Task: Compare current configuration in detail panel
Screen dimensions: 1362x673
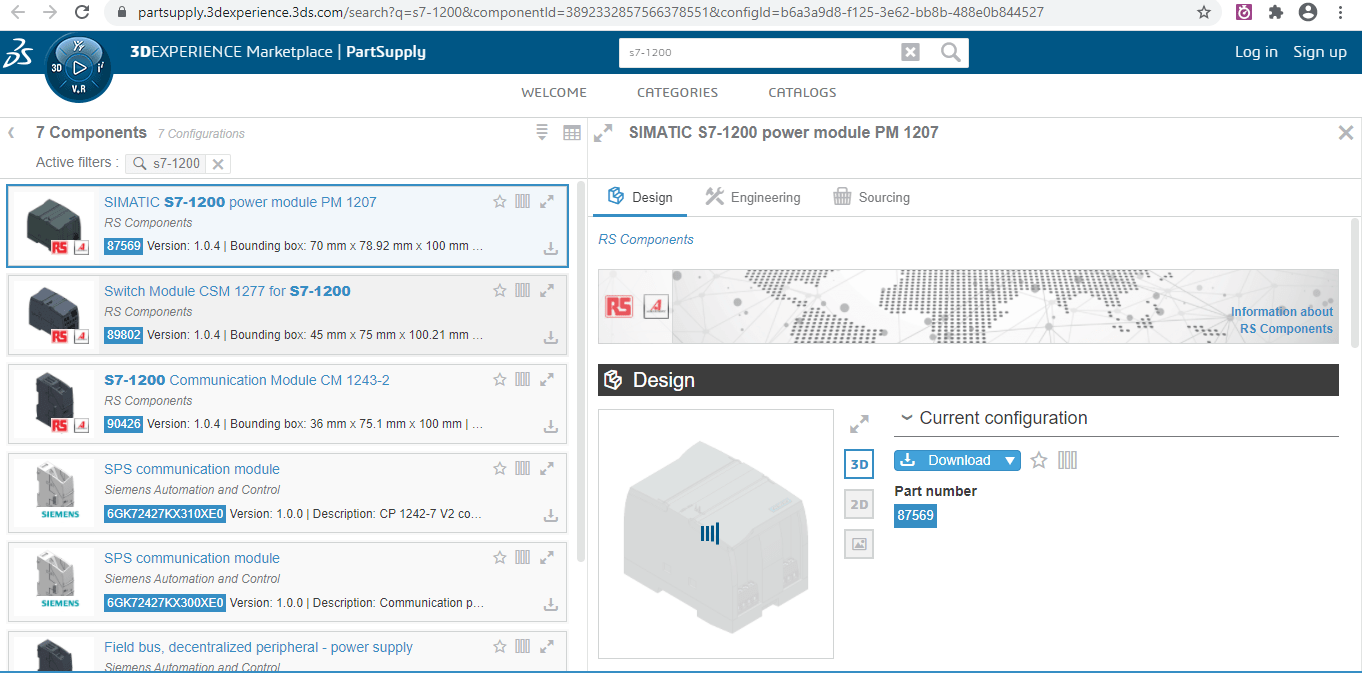Action: 1067,460
